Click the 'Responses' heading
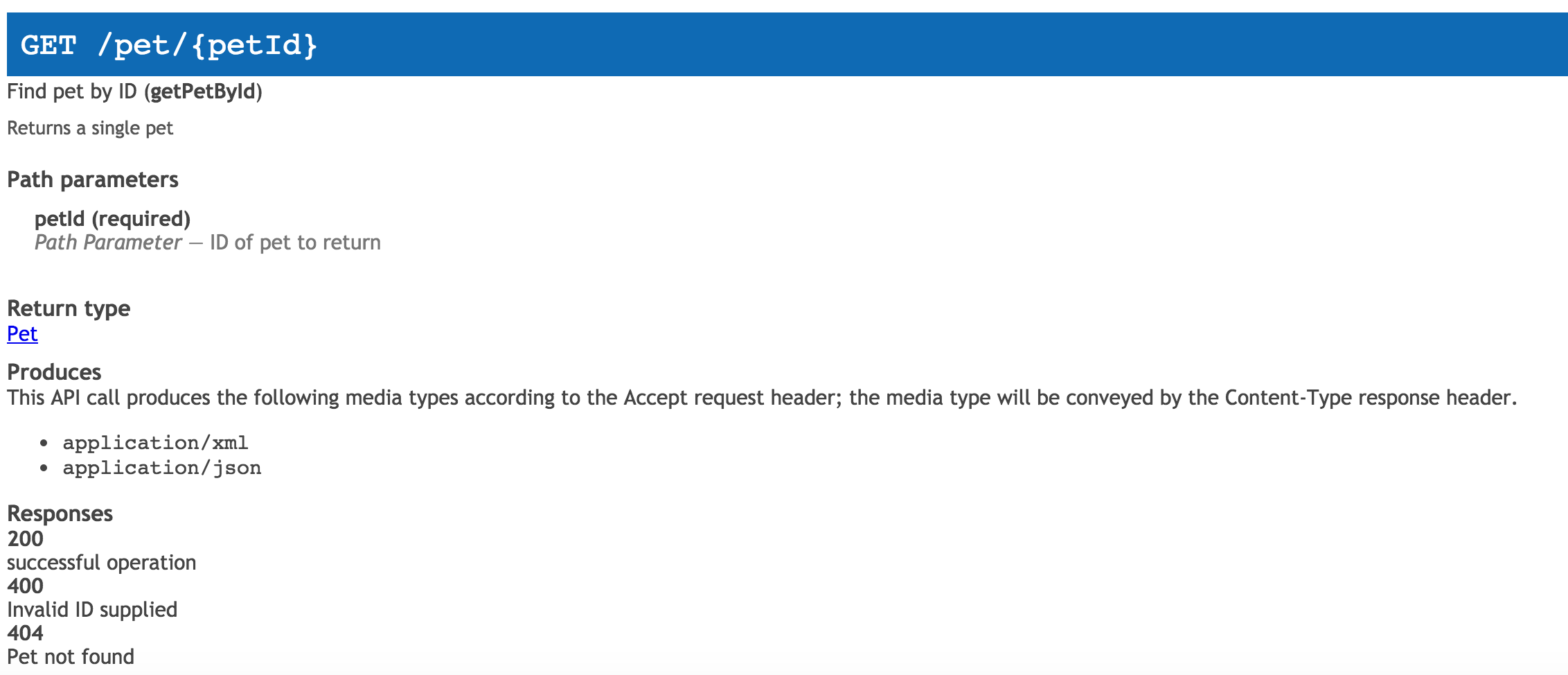Viewport: 1568px width, 675px height. pyautogui.click(x=60, y=514)
